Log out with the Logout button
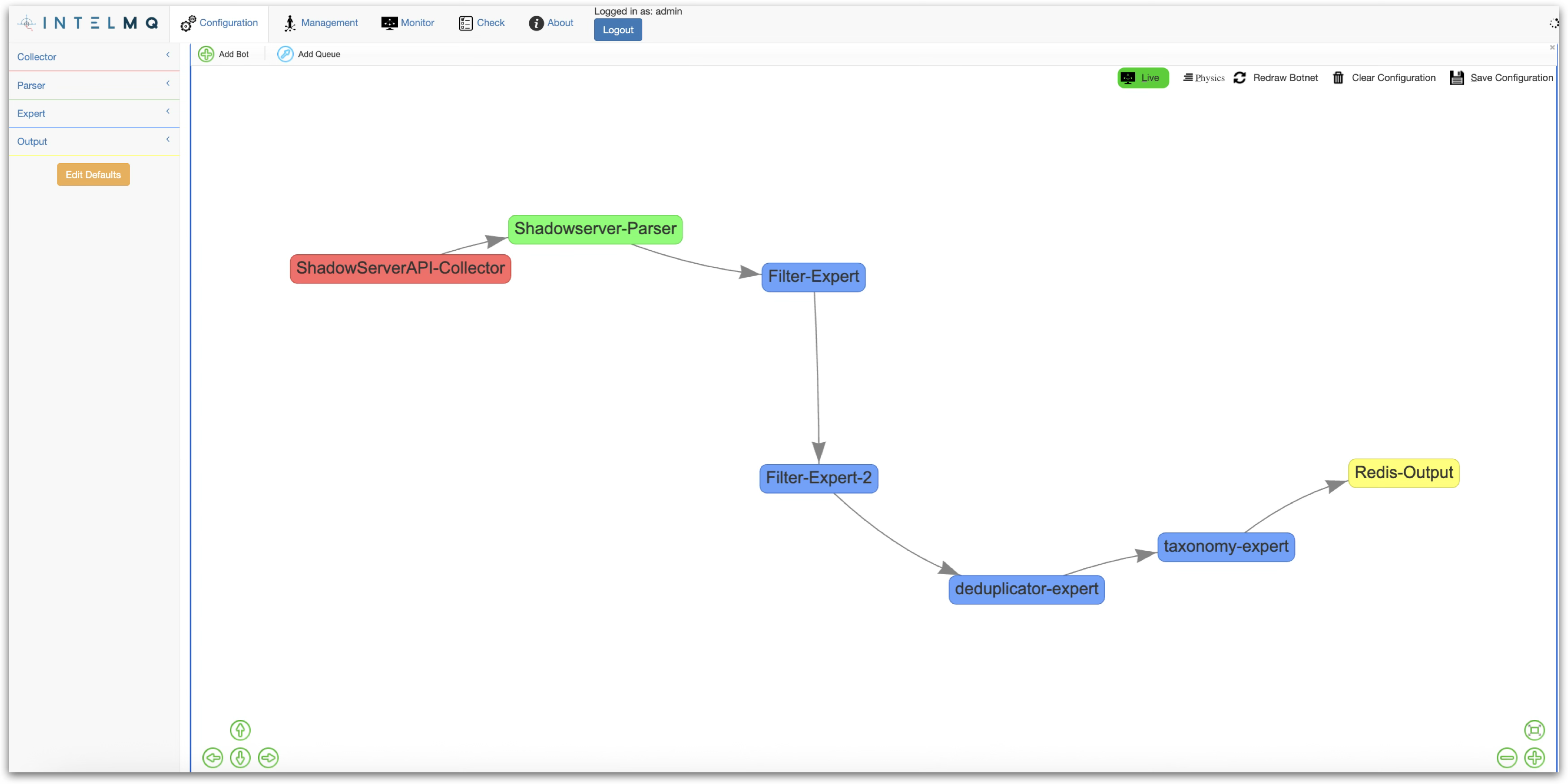1568x784 pixels. (x=618, y=30)
